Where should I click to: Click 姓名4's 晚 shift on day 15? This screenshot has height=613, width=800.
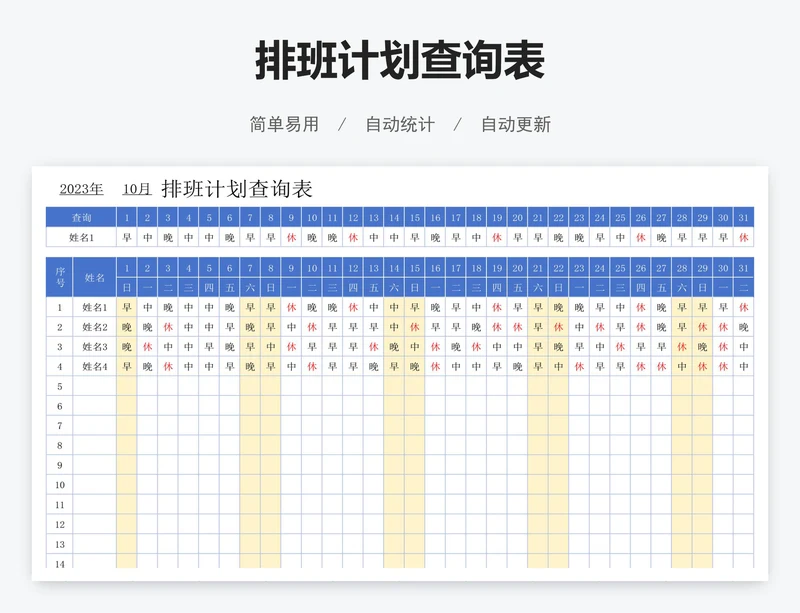415,366
